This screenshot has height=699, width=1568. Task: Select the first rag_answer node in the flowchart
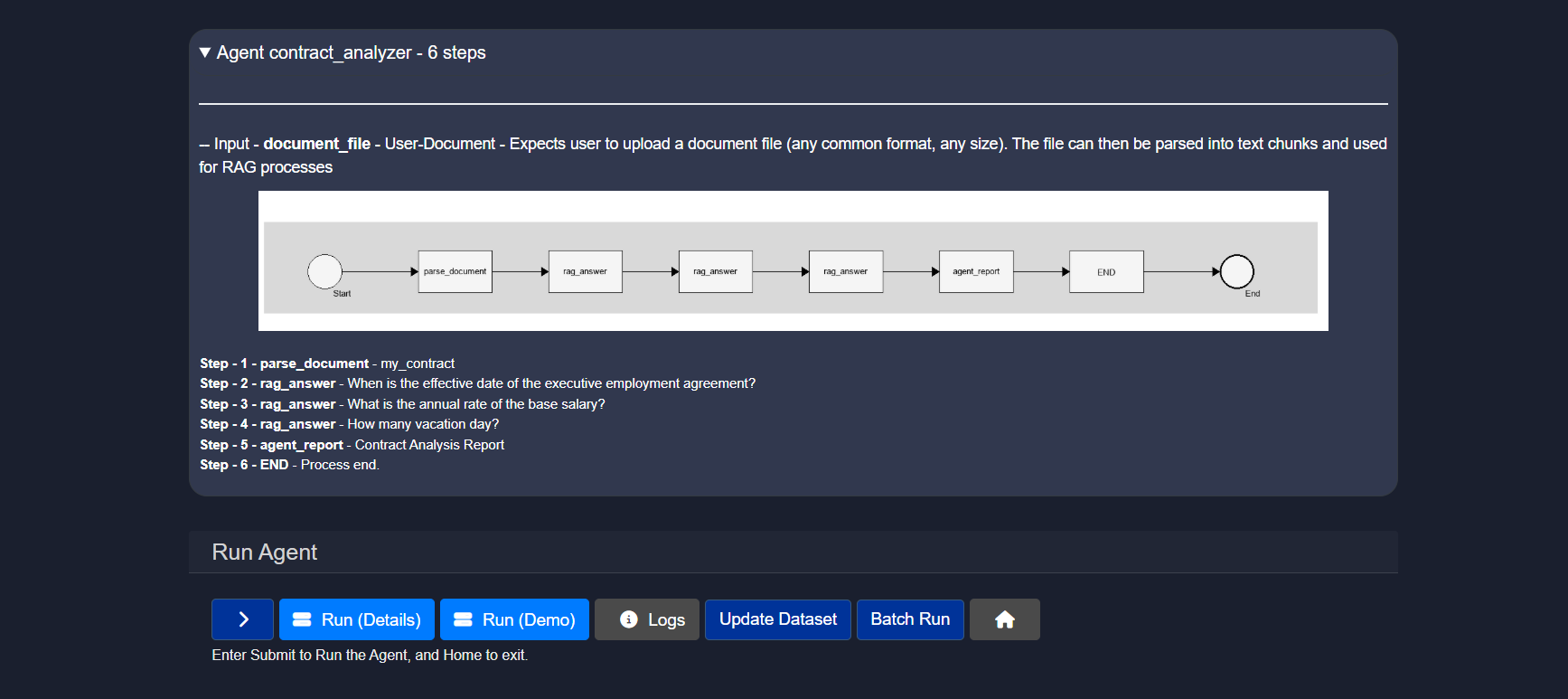pos(585,271)
